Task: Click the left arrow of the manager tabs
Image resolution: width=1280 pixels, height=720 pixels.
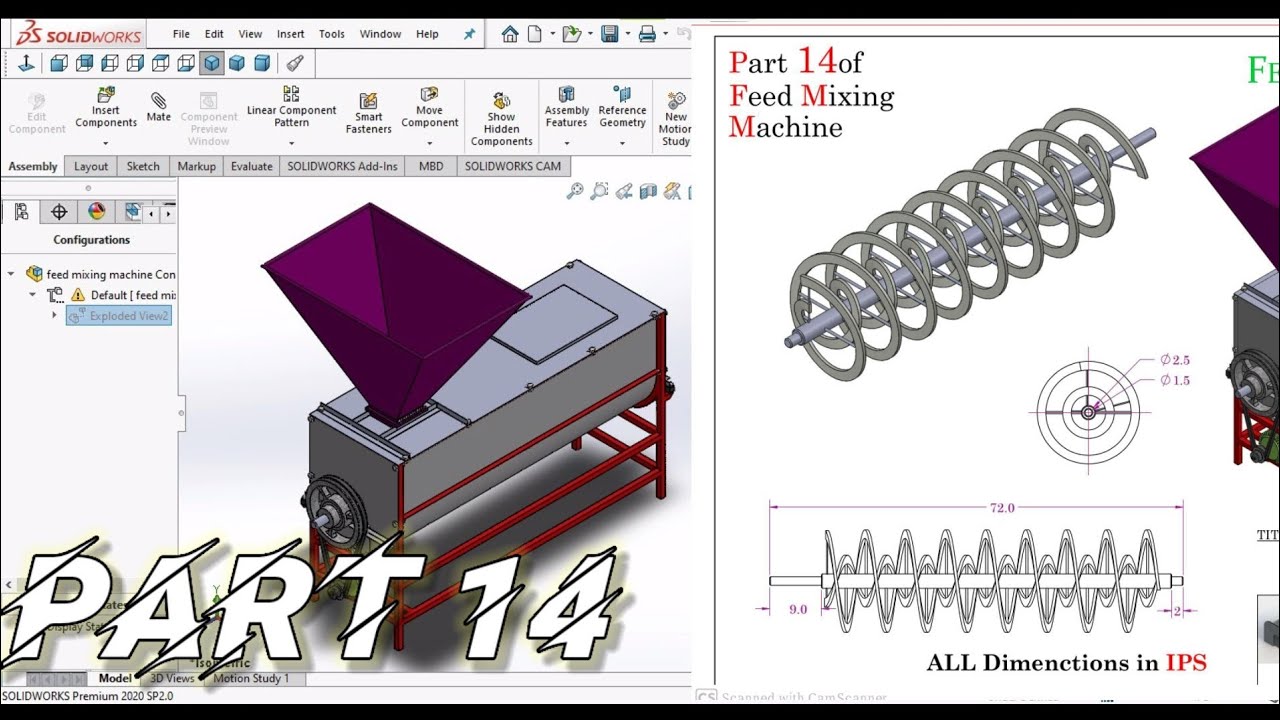Action: 151,213
